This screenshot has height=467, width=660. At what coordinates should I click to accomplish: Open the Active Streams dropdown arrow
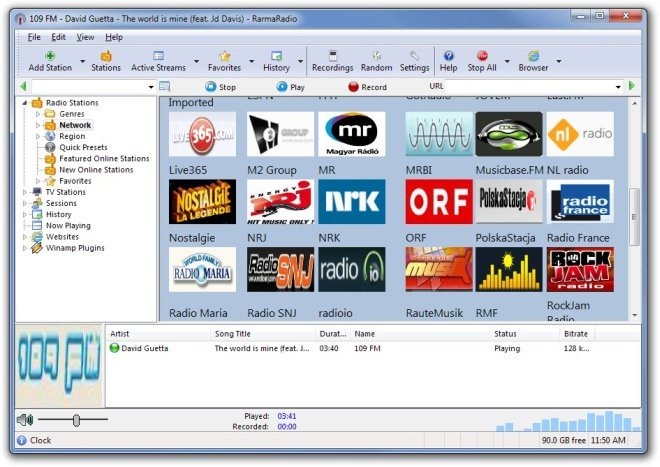[x=197, y=61]
